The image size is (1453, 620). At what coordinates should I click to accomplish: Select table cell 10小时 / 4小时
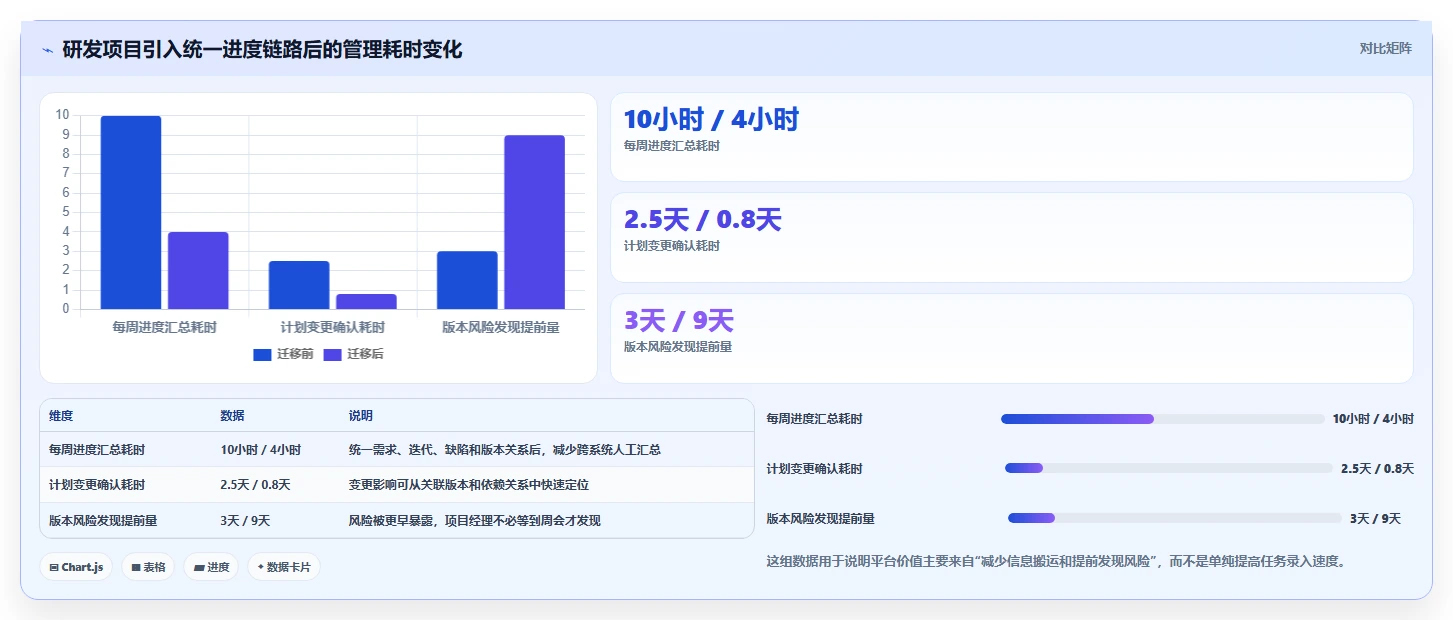pyautogui.click(x=260, y=450)
